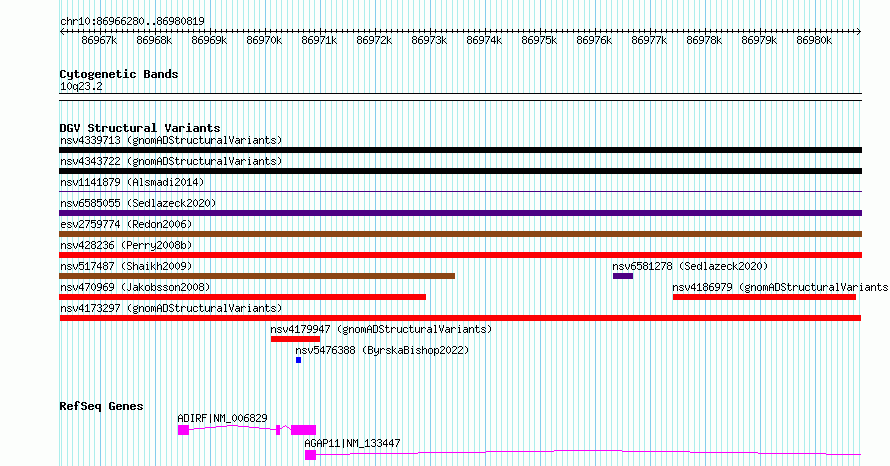Select the nsv6585055 purple variant bar
The height and width of the screenshot is (466, 890).
[x=460, y=213]
